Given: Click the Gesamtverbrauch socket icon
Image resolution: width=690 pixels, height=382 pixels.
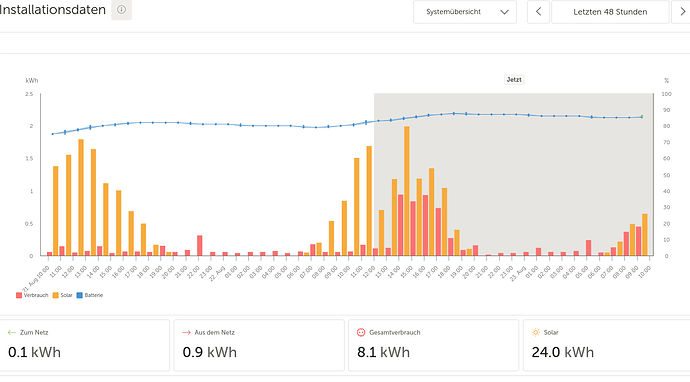Looking at the screenshot, I should point(361,332).
